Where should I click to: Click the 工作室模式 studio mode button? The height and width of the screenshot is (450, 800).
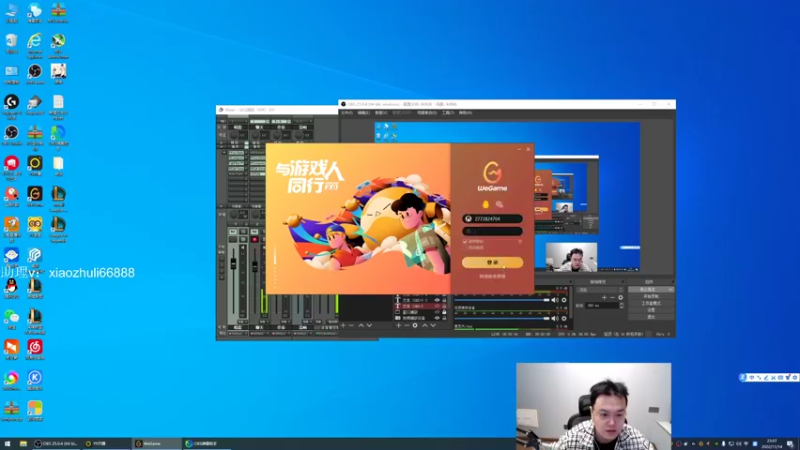click(651, 303)
